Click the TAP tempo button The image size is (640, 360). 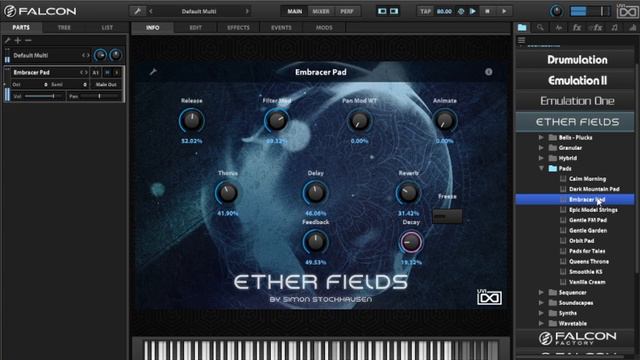425,11
